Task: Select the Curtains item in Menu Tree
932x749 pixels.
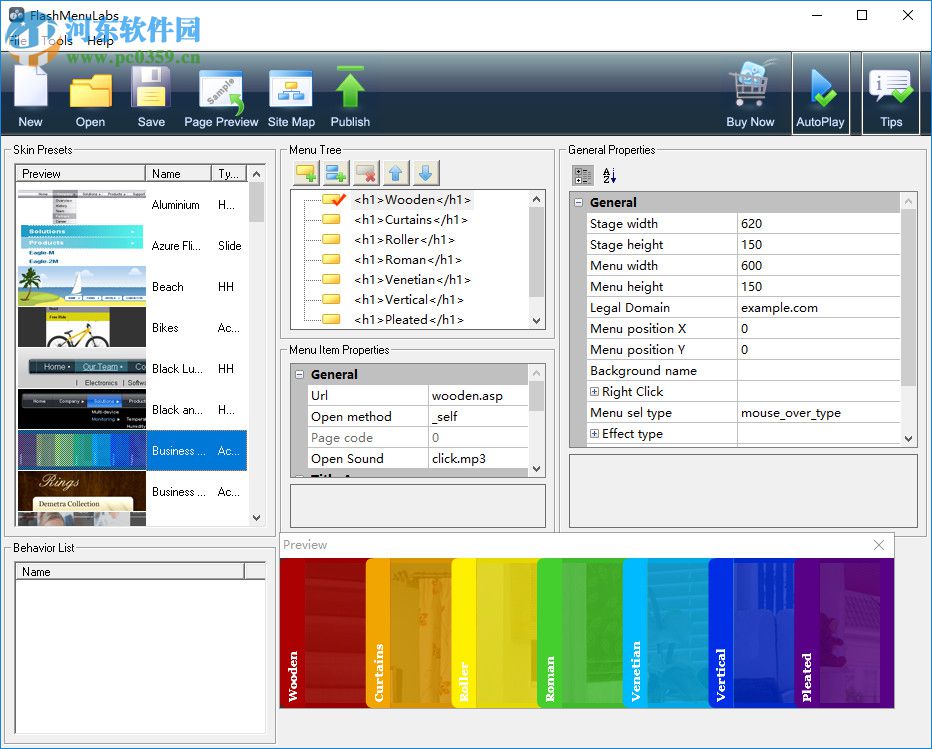Action: click(410, 220)
